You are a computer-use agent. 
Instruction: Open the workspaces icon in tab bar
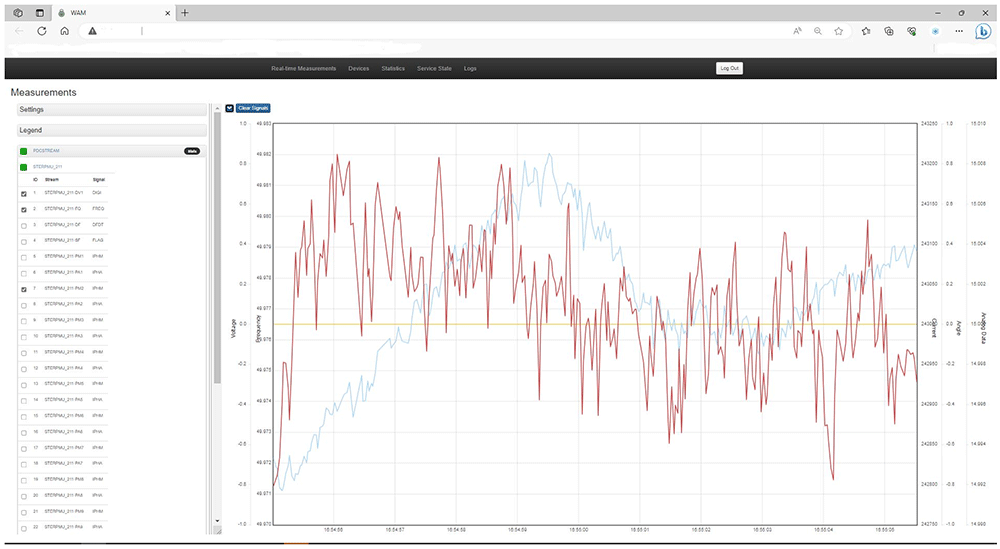[x=18, y=13]
